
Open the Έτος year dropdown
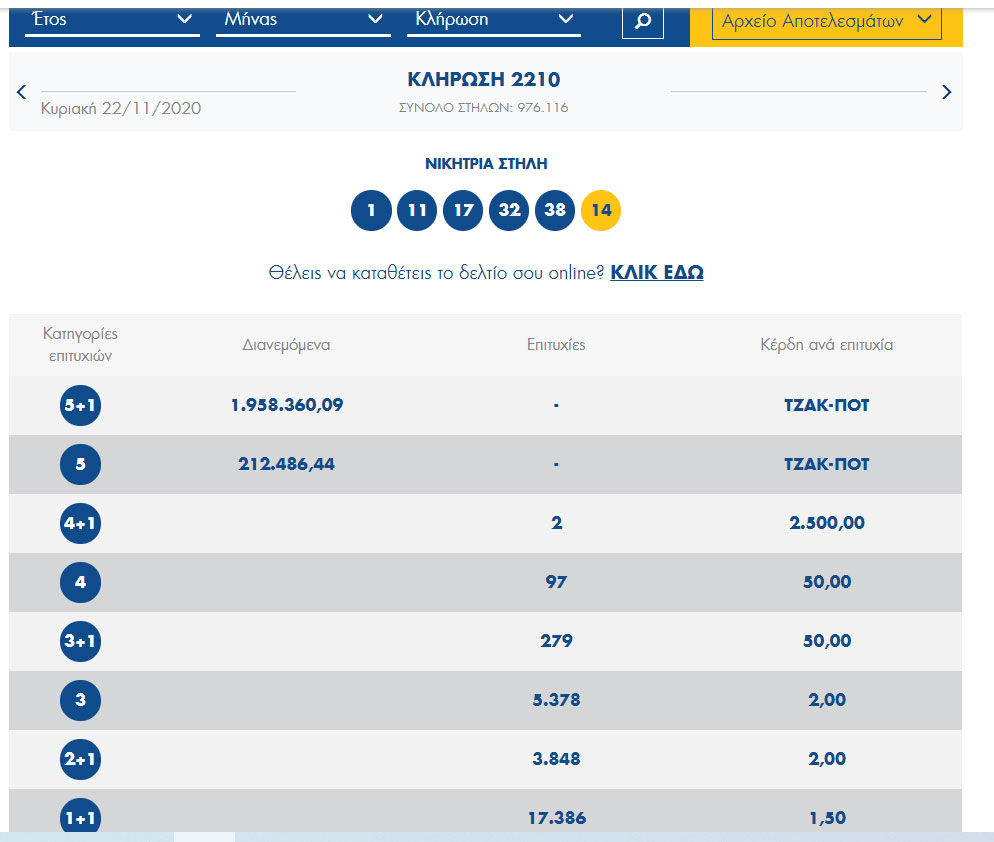coord(111,20)
